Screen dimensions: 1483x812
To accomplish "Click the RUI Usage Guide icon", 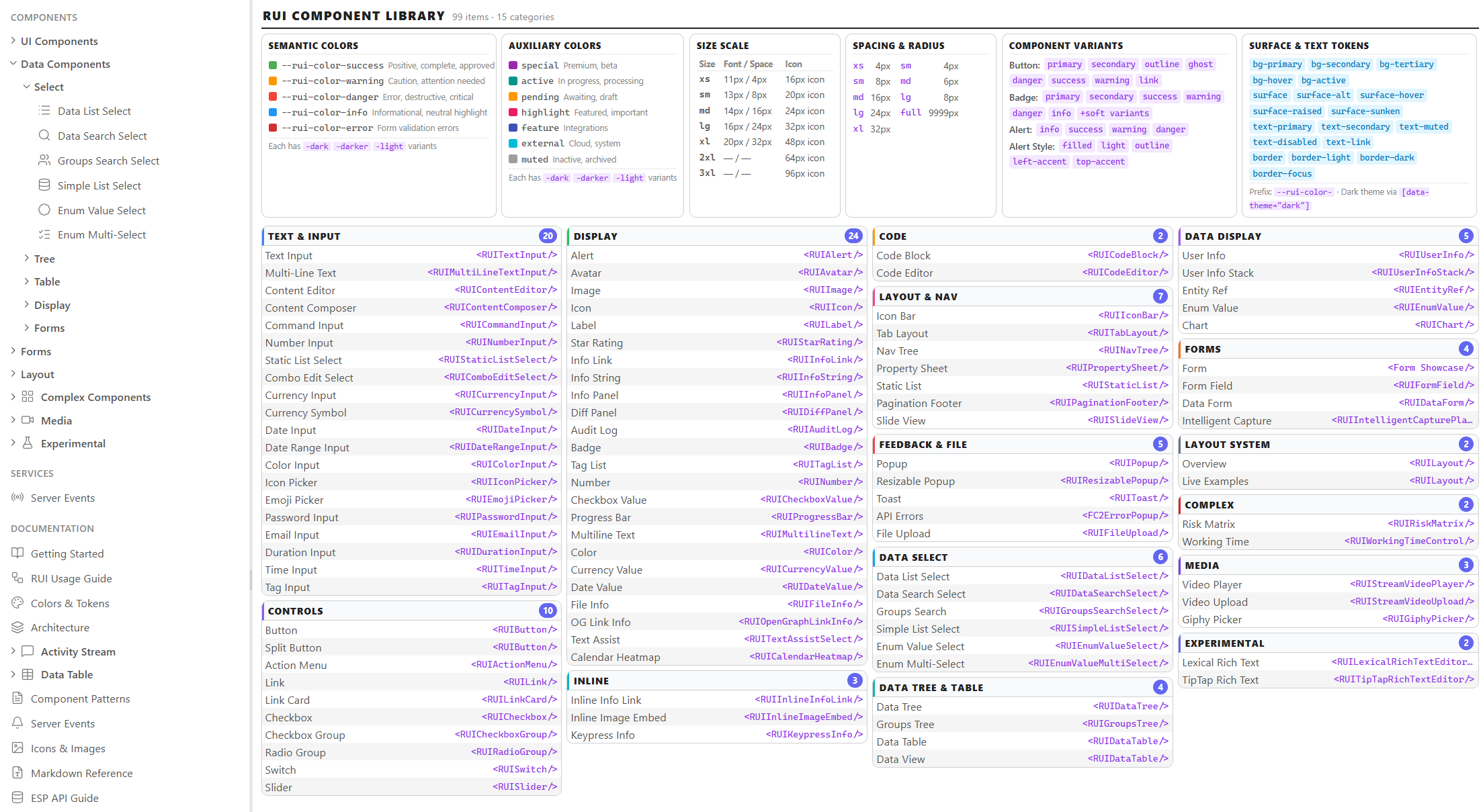I will click(x=17, y=578).
